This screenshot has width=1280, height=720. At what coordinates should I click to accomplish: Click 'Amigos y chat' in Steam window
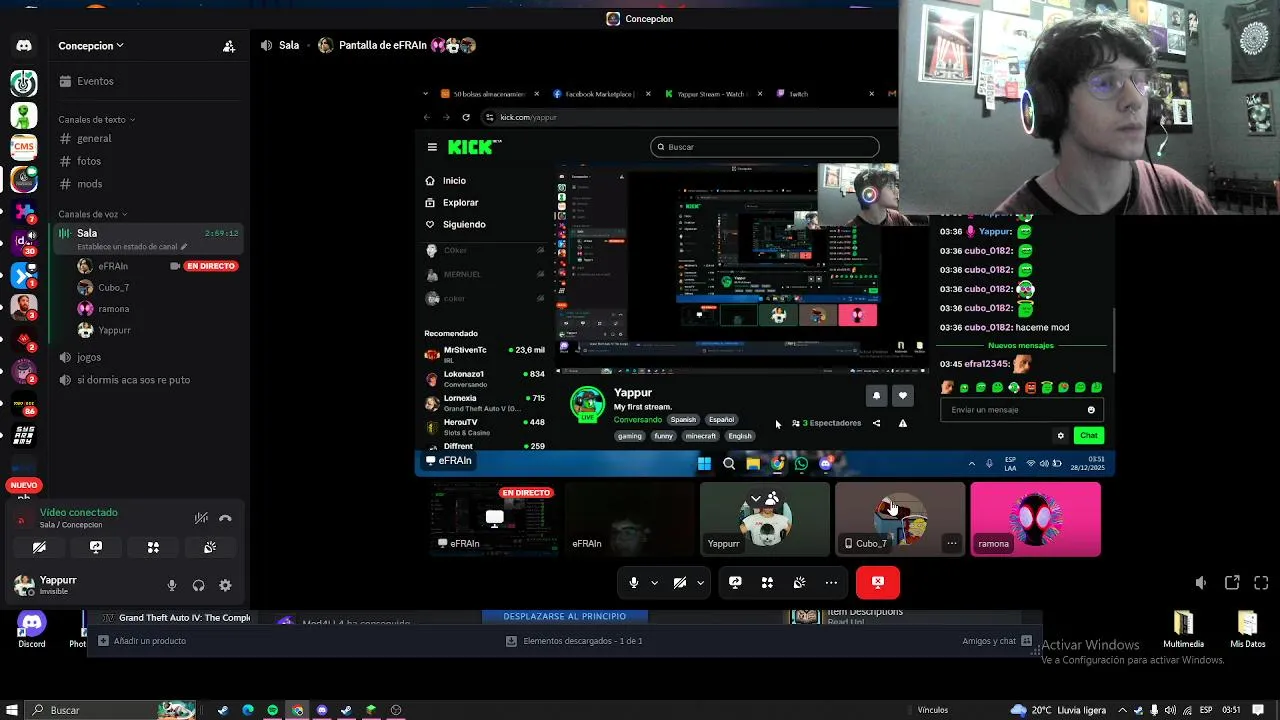tap(997, 641)
